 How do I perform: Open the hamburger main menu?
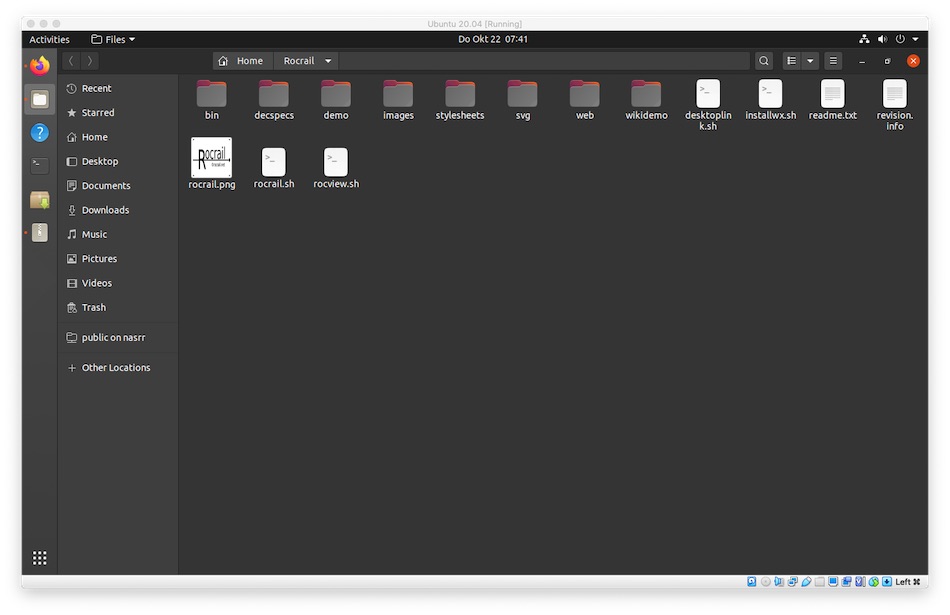833,61
